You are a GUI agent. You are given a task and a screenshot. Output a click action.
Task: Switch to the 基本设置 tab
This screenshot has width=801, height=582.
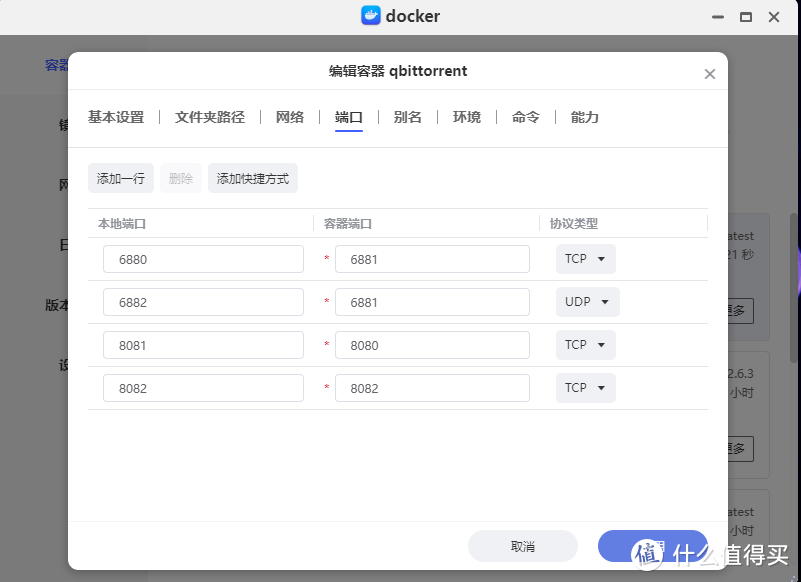pyautogui.click(x=114, y=117)
